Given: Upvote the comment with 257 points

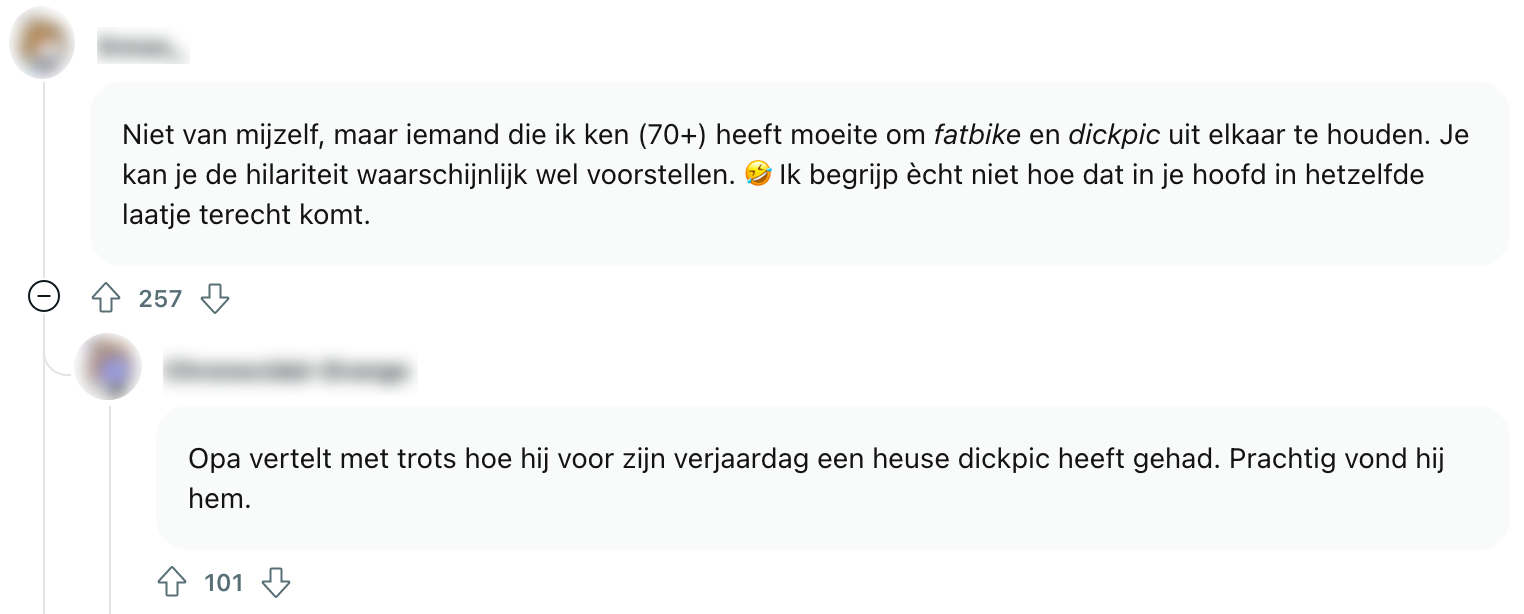Looking at the screenshot, I should [x=105, y=298].
